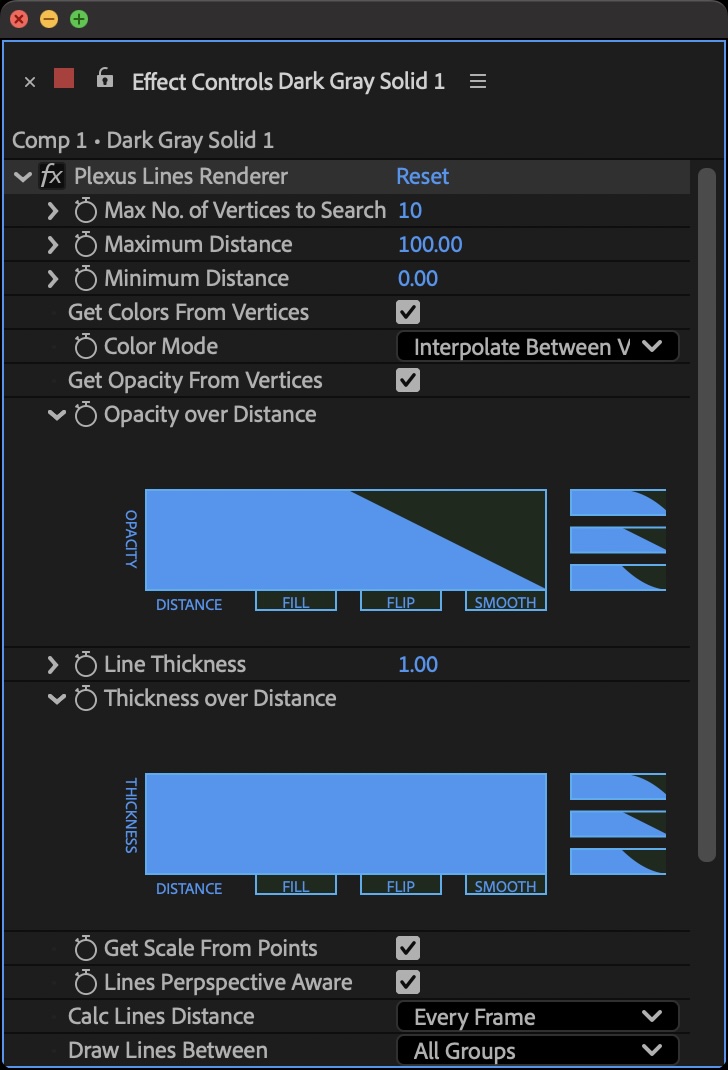Open the Color Mode dropdown

538,347
